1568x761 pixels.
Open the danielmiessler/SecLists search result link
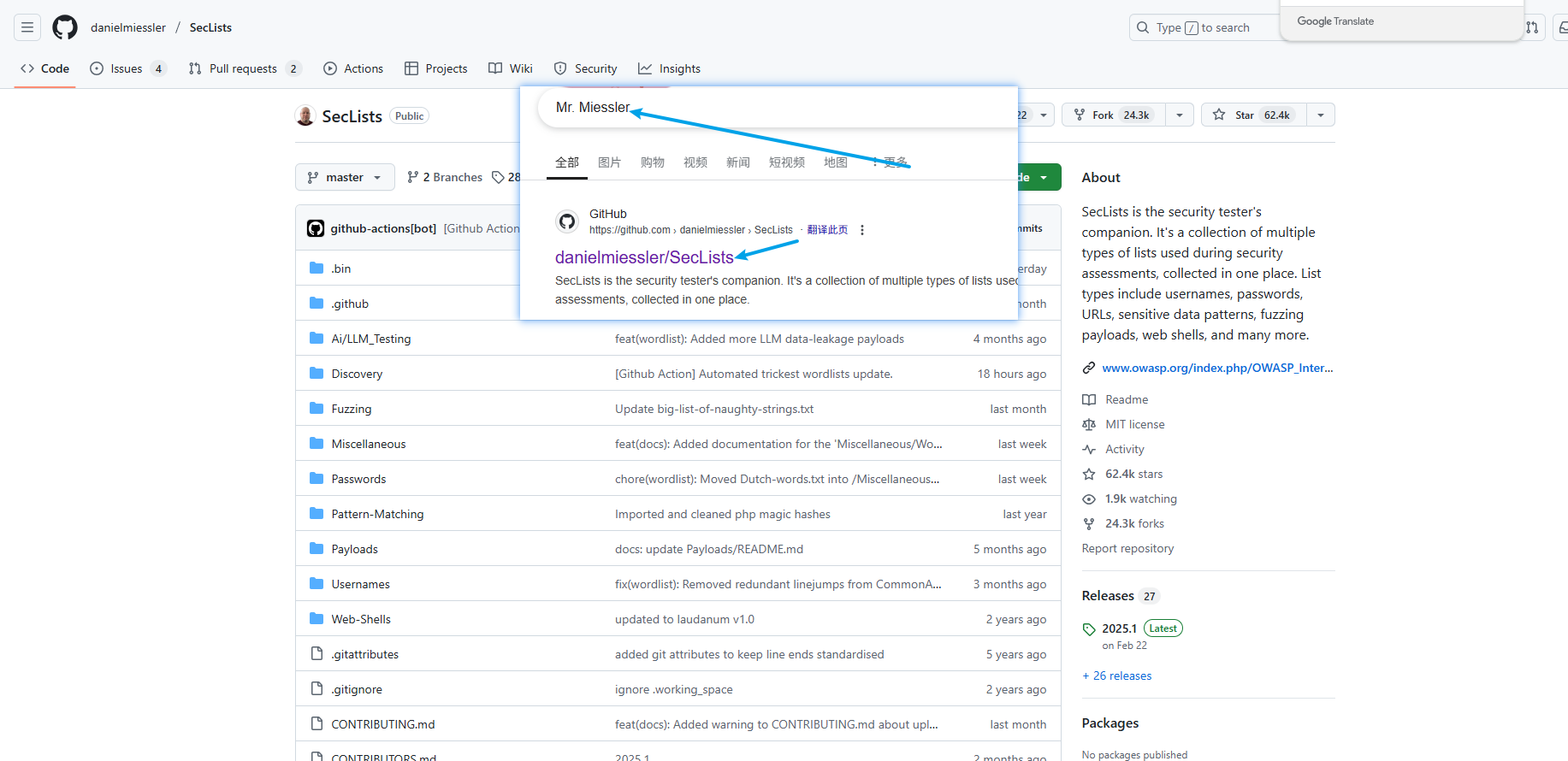(x=644, y=257)
